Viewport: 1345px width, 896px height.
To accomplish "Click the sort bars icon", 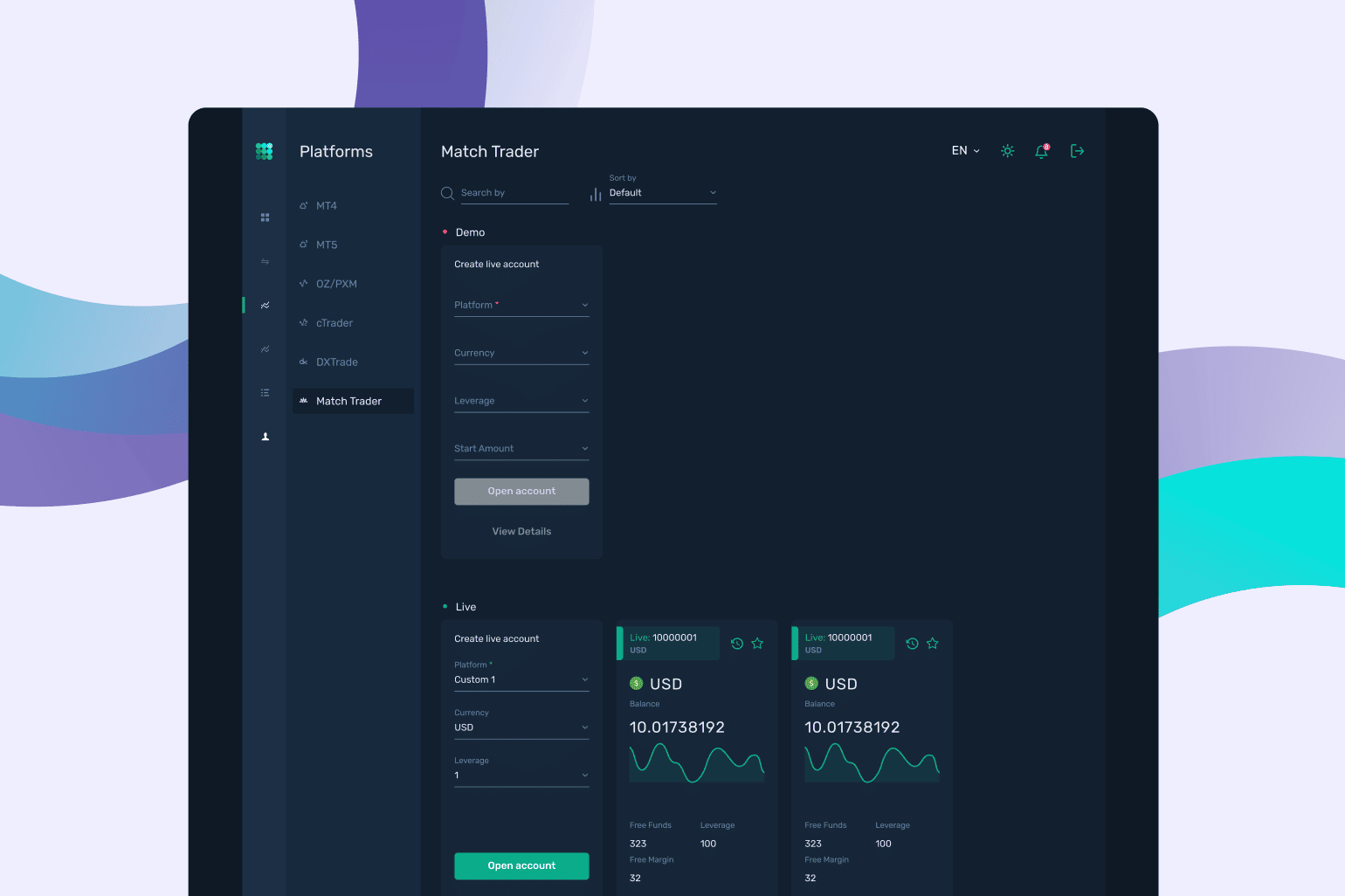I will coord(596,194).
